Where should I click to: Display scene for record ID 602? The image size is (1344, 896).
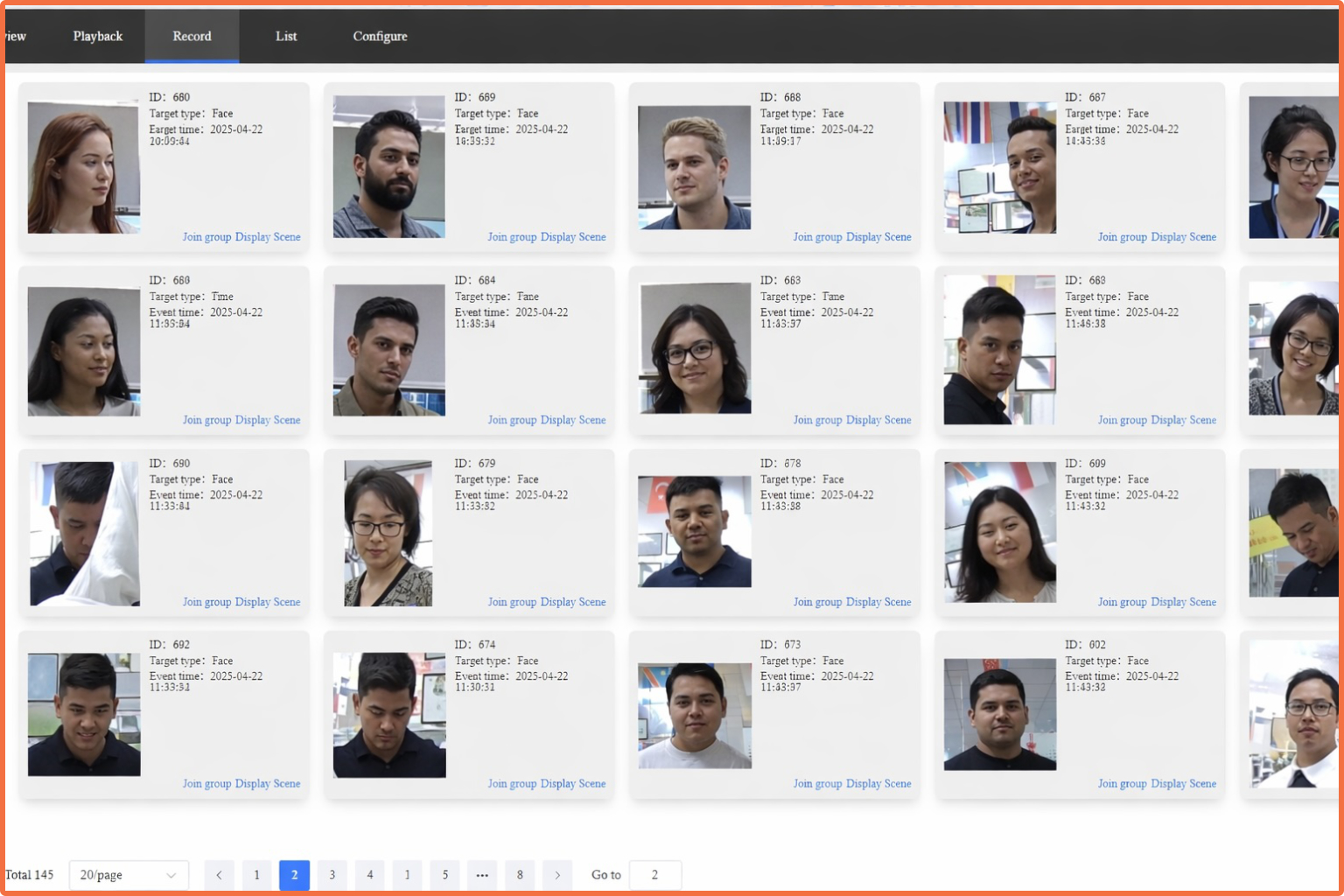click(1181, 784)
